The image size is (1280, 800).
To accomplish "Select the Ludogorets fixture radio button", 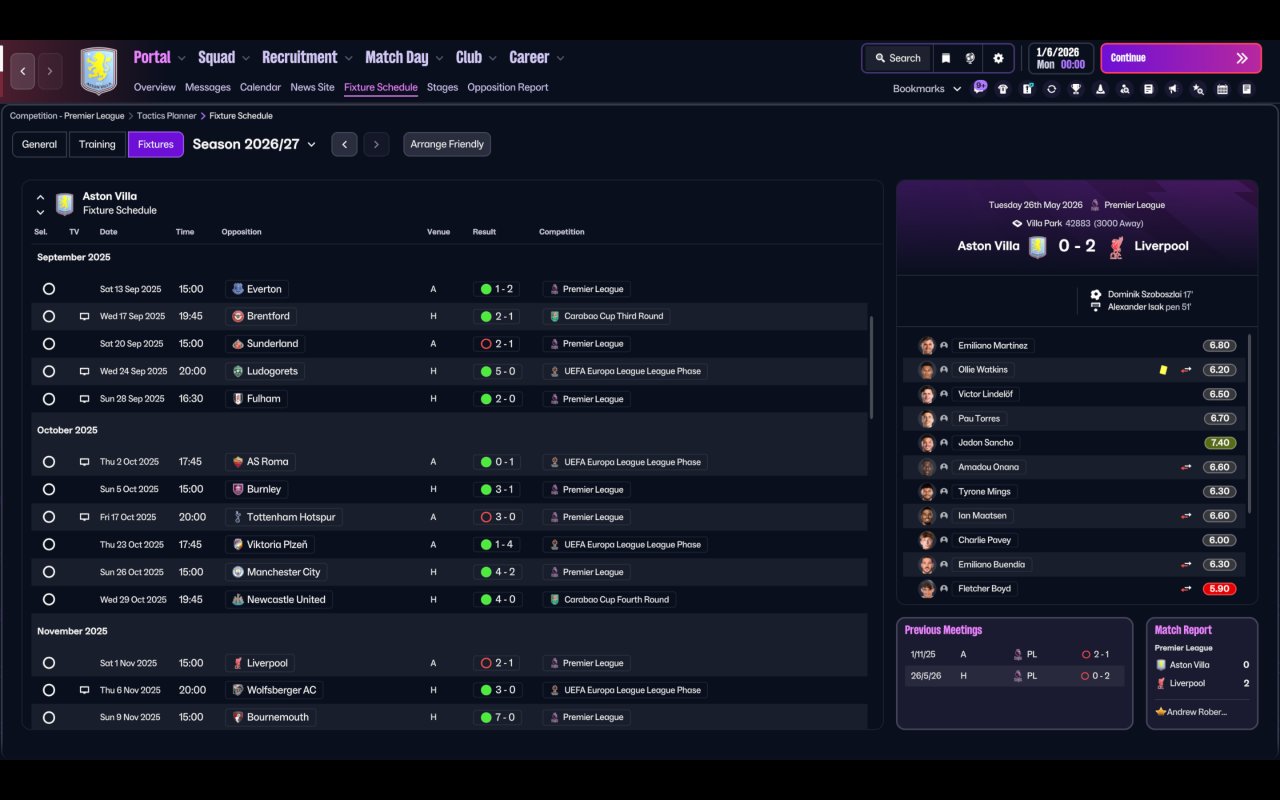I will pyautogui.click(x=49, y=371).
